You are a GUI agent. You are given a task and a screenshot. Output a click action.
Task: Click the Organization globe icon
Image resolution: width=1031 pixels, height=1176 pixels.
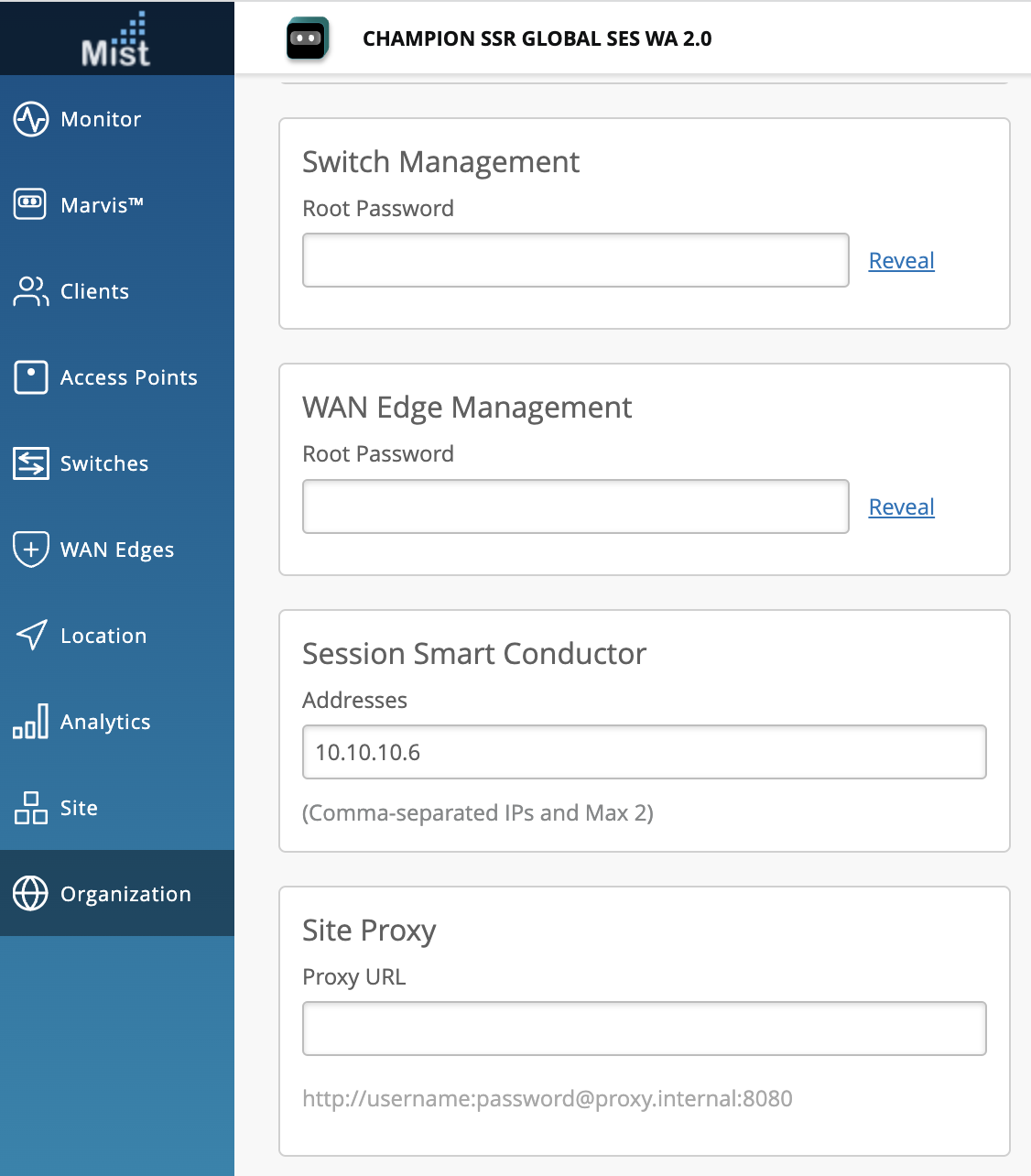(x=31, y=894)
